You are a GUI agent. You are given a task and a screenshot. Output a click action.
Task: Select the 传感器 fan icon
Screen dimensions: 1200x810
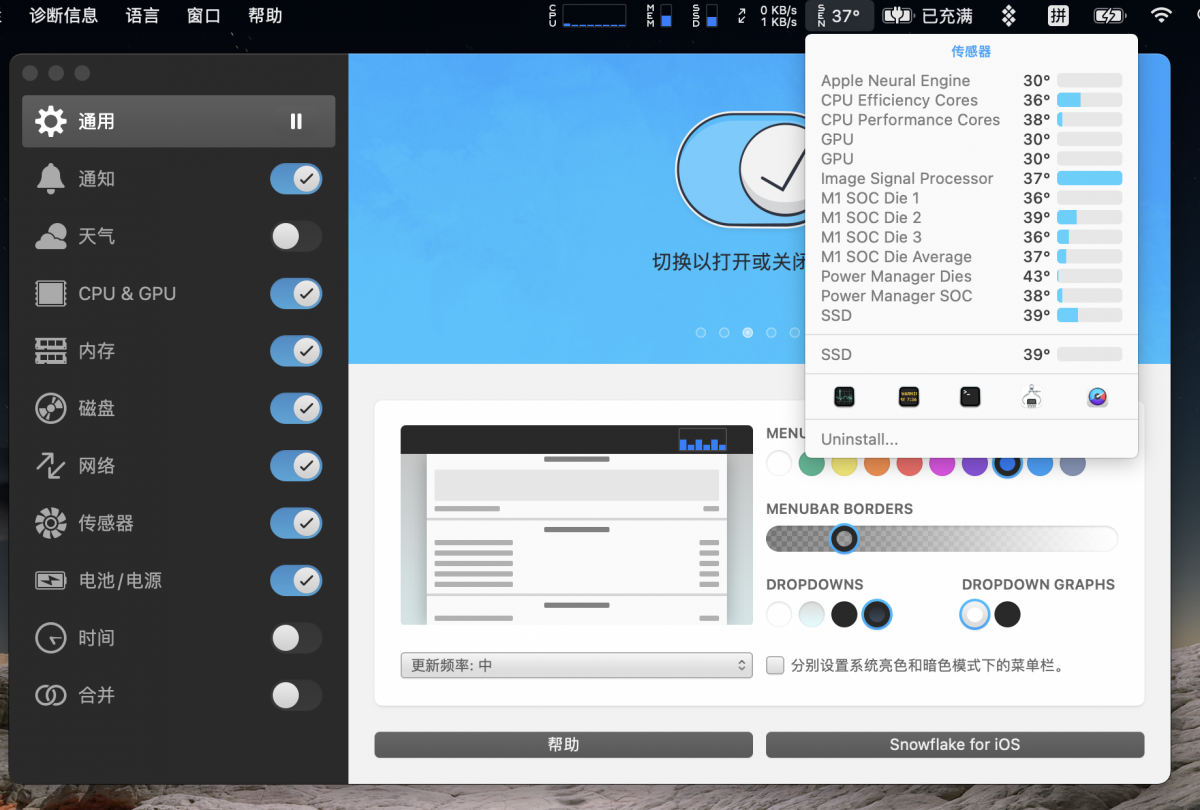51,523
